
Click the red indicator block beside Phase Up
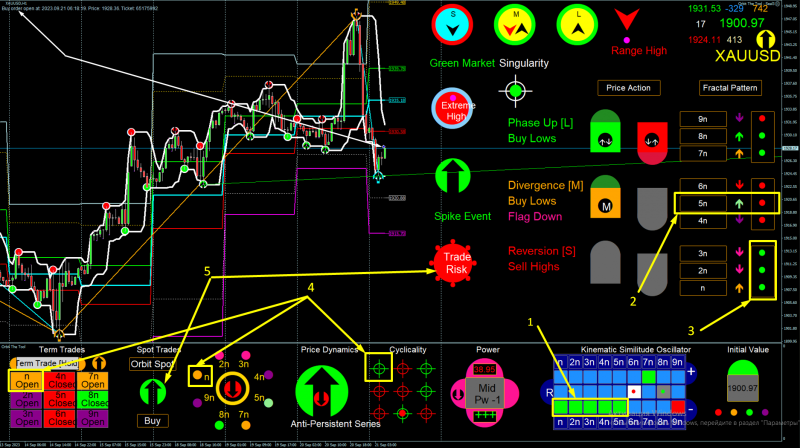pyautogui.click(x=652, y=143)
